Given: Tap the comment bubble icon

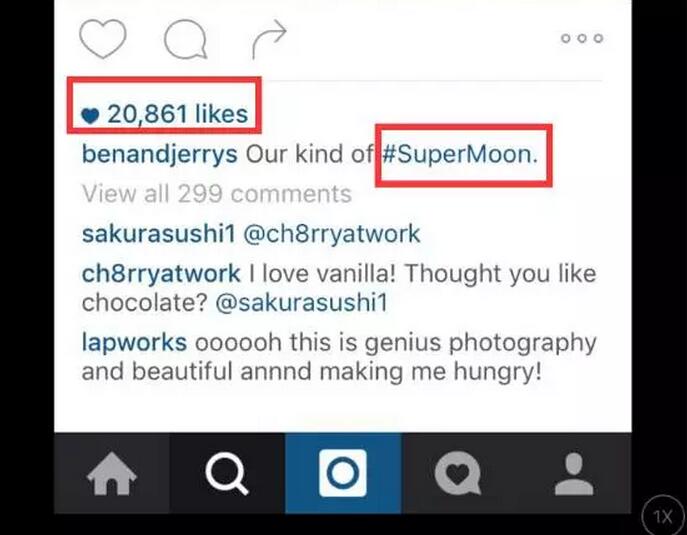Looking at the screenshot, I should [184, 40].
